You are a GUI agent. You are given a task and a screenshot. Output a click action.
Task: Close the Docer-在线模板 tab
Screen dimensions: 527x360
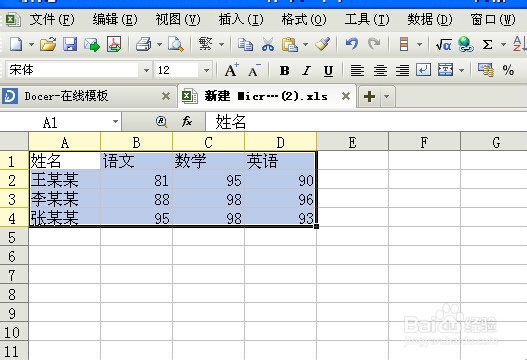[166, 96]
